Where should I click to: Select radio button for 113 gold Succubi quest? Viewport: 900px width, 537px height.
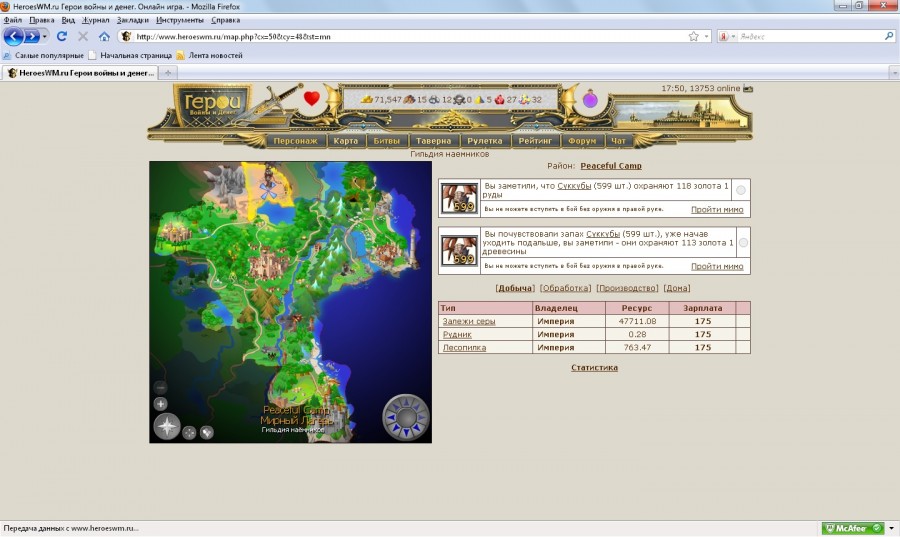tap(743, 243)
